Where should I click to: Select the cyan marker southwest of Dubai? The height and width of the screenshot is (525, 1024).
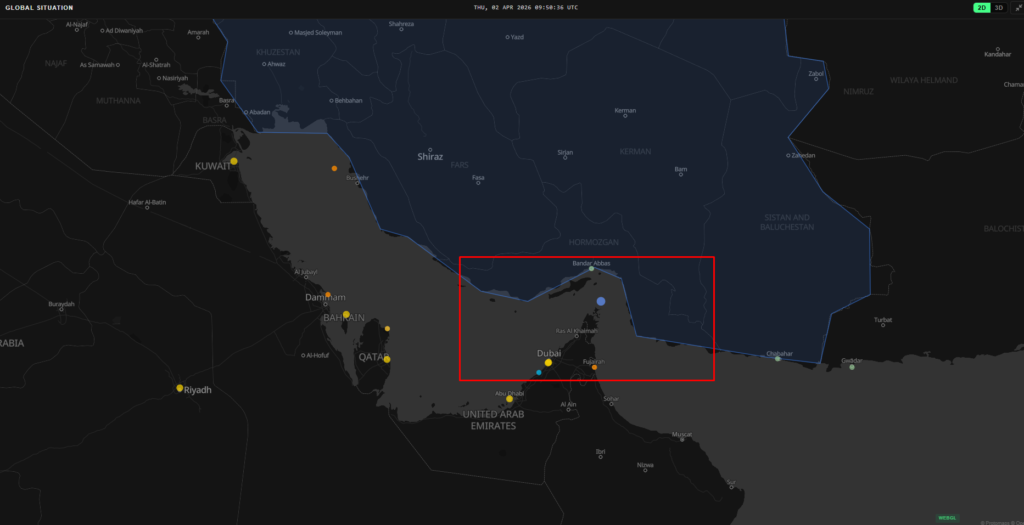pos(539,372)
